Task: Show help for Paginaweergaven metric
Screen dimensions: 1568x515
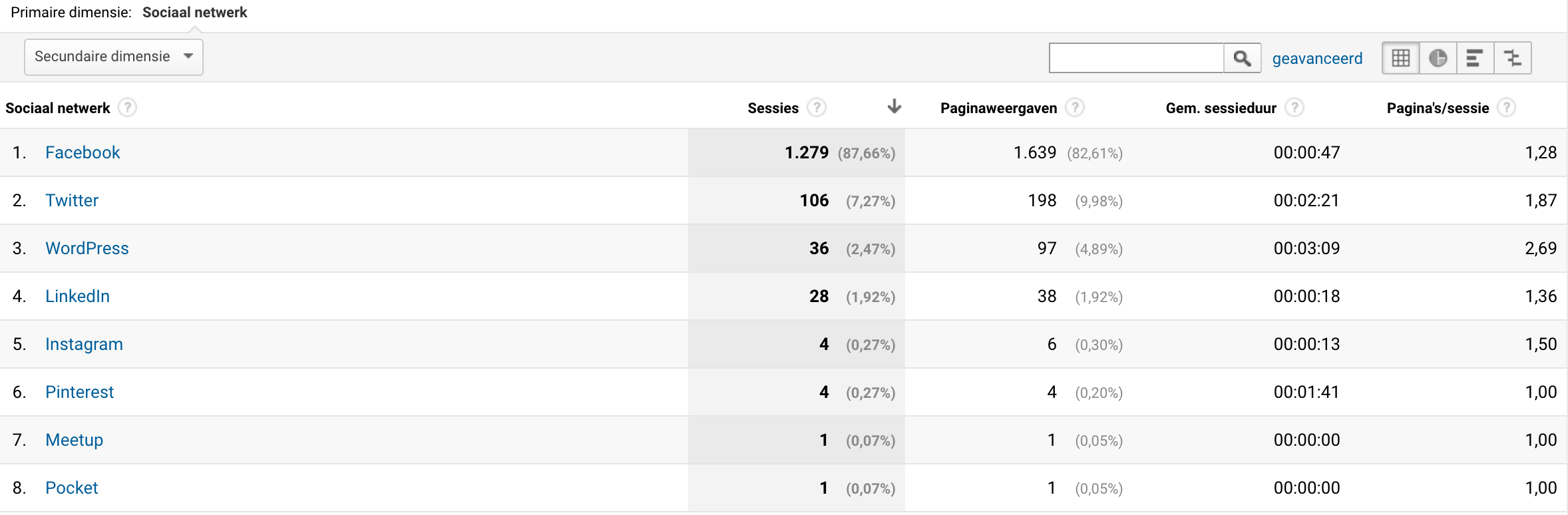Action: [x=1075, y=108]
